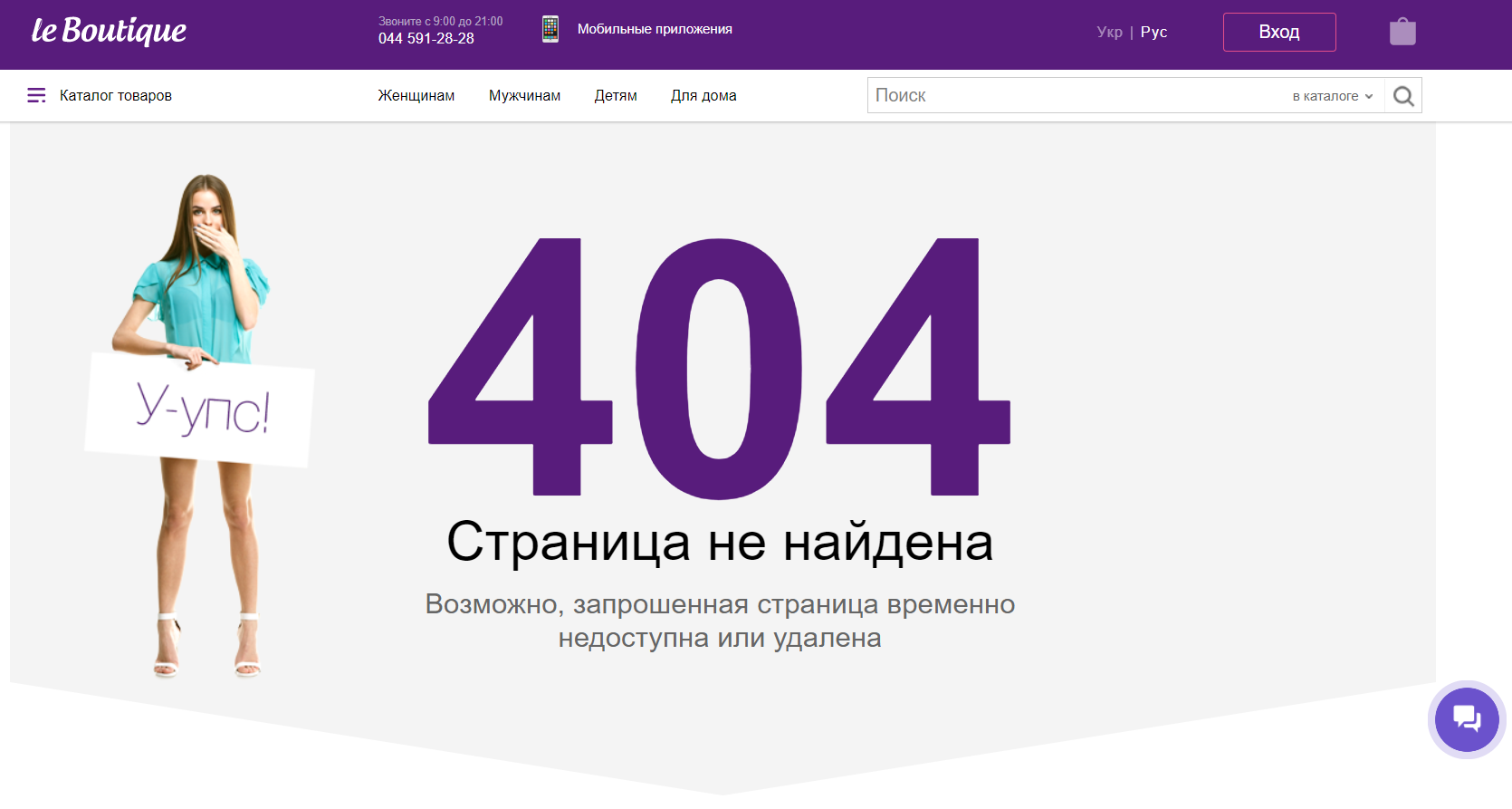The width and height of the screenshot is (1512, 809).
Task: Open the Мужчинам menu section
Action: click(524, 95)
